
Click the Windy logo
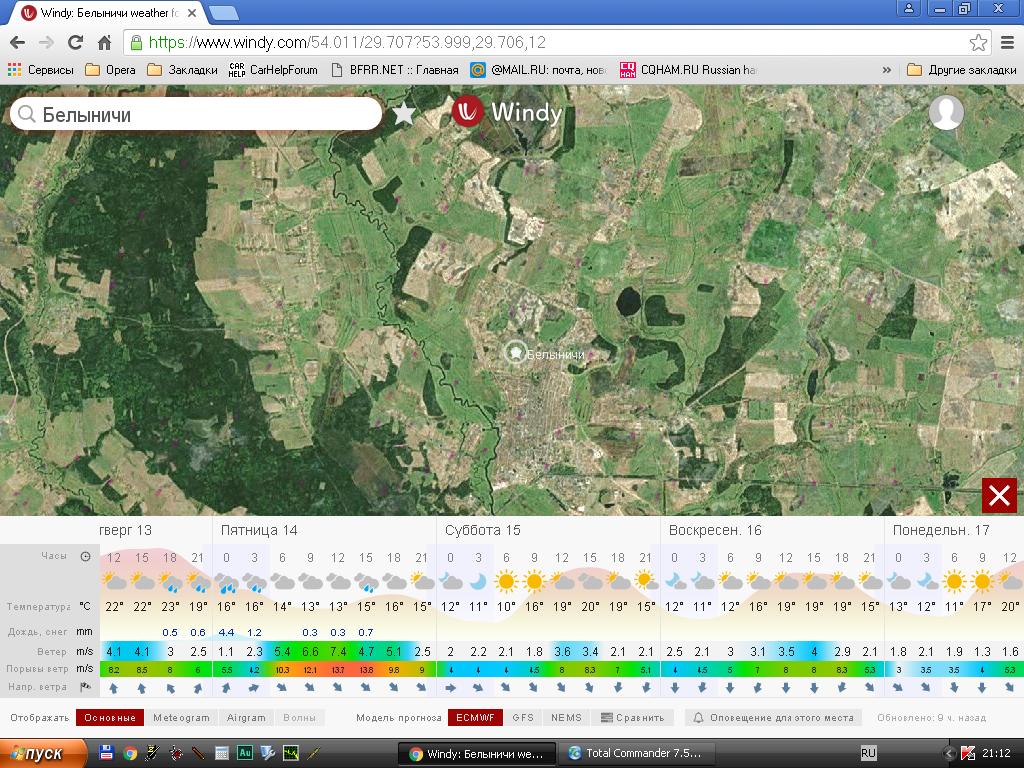pos(507,112)
